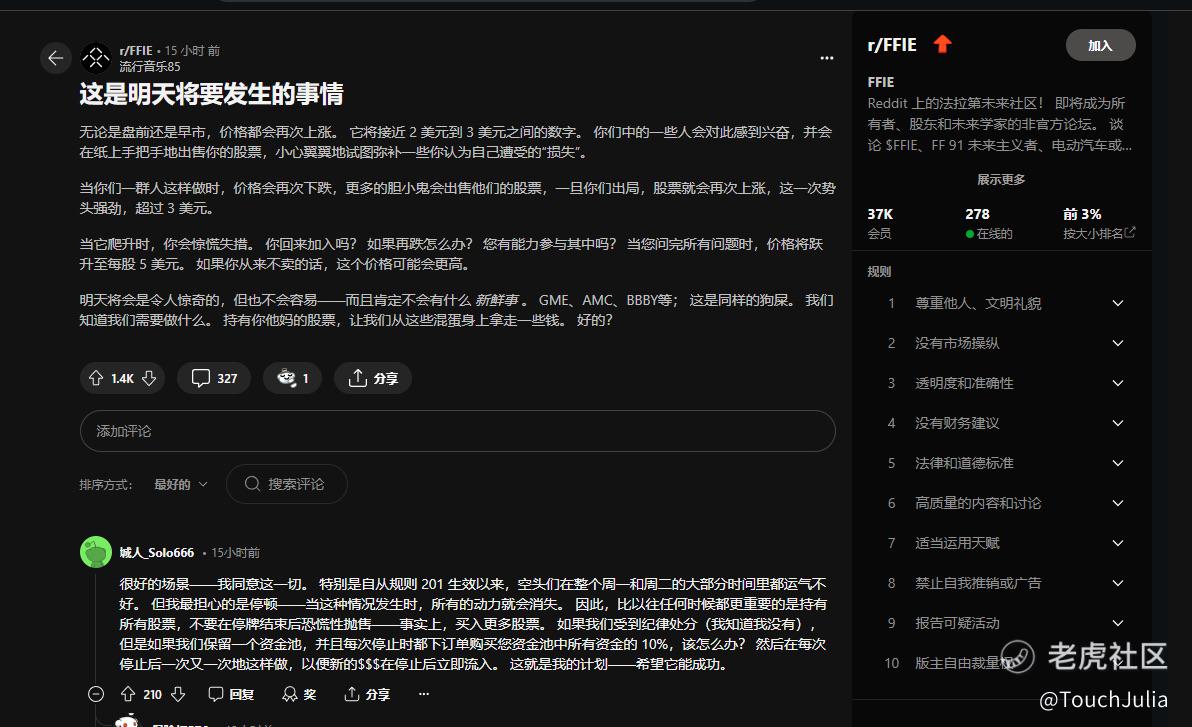This screenshot has height=727, width=1192.
Task: Open the Solo666 commenter's username link
Action: click(157, 552)
